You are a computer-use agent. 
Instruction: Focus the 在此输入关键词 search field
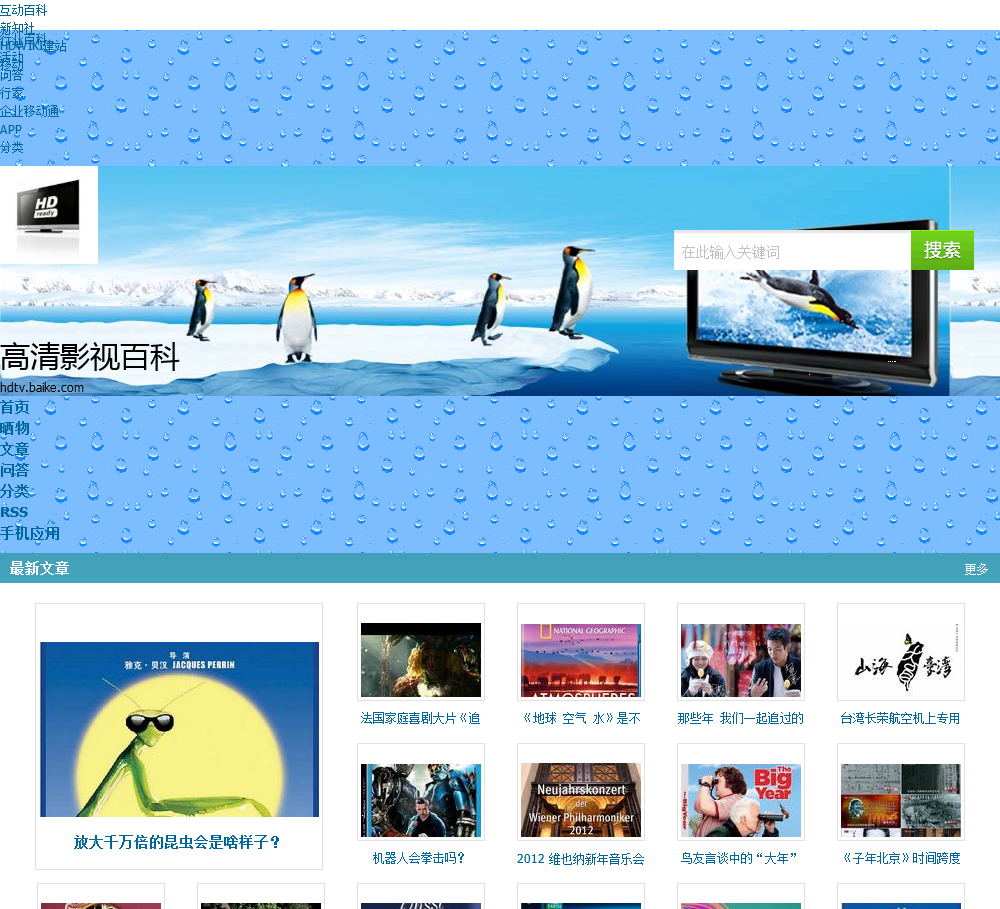click(792, 251)
